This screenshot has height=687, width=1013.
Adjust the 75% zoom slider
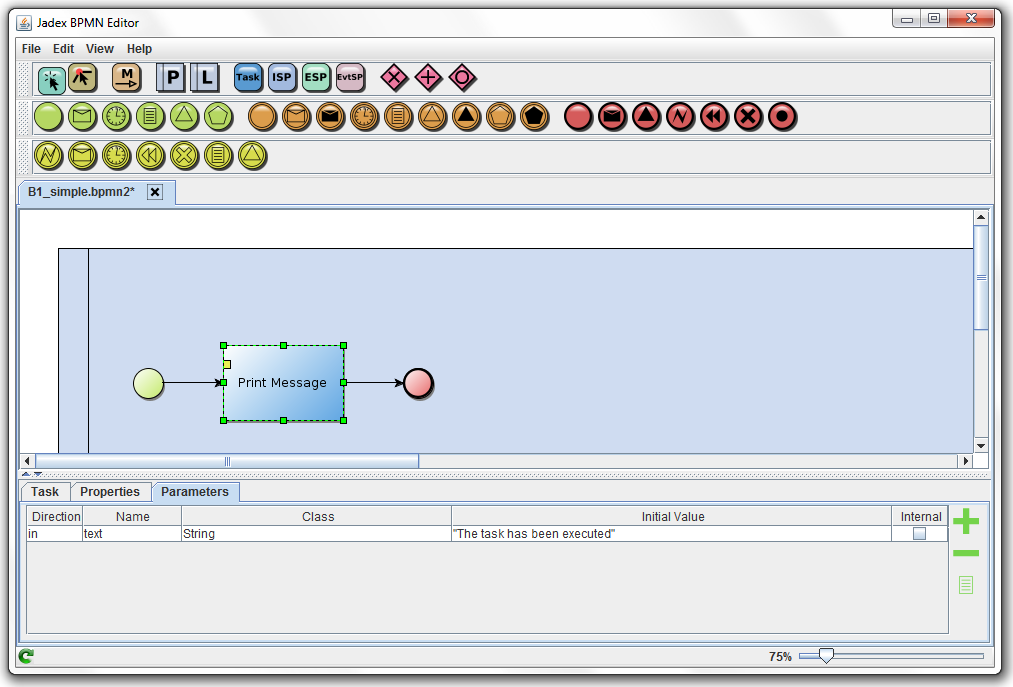825,656
